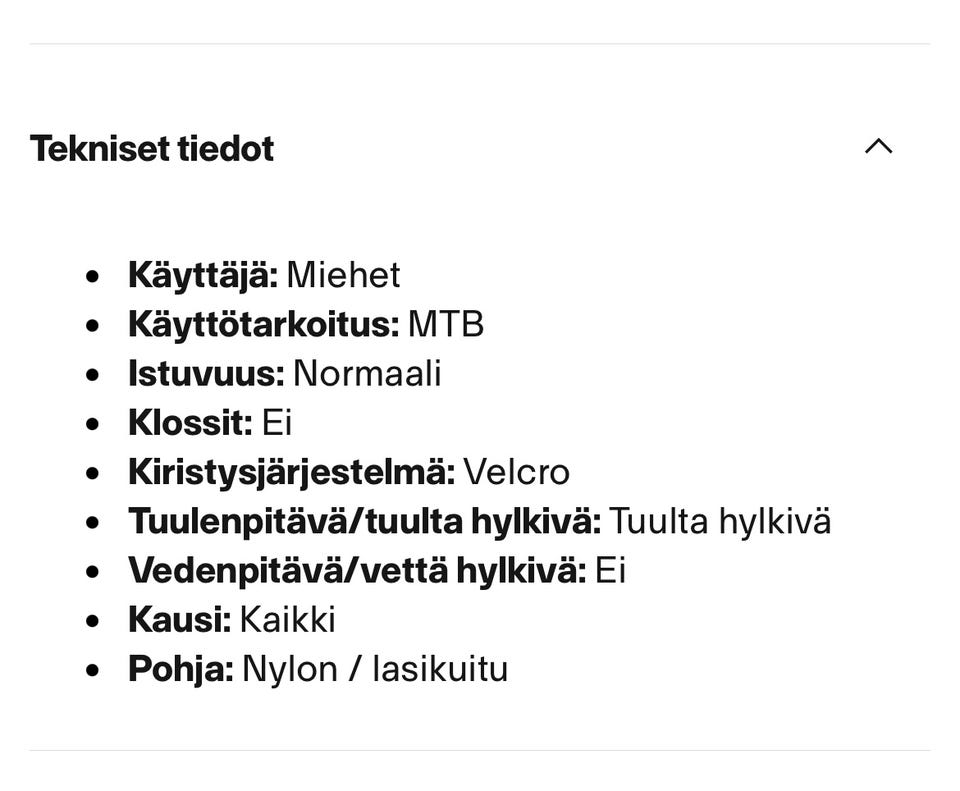960x791 pixels.
Task: Click the bullet beside Kausi
Action: 94,619
